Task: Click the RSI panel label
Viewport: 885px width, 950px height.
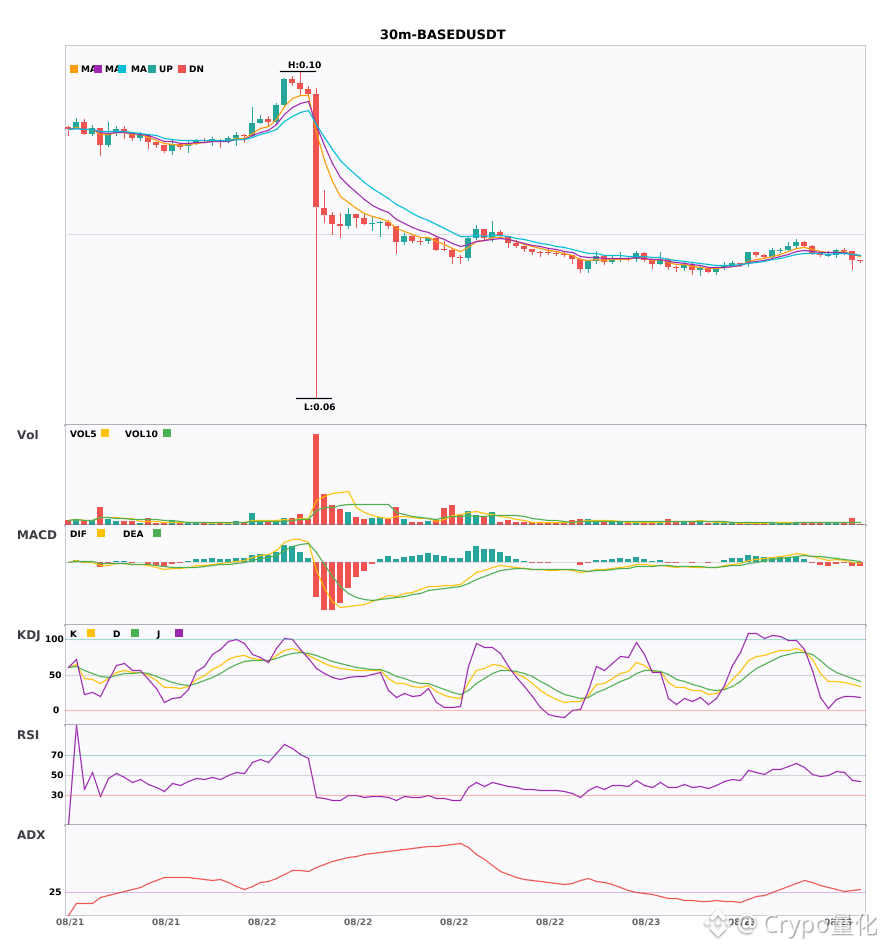Action: click(x=28, y=735)
